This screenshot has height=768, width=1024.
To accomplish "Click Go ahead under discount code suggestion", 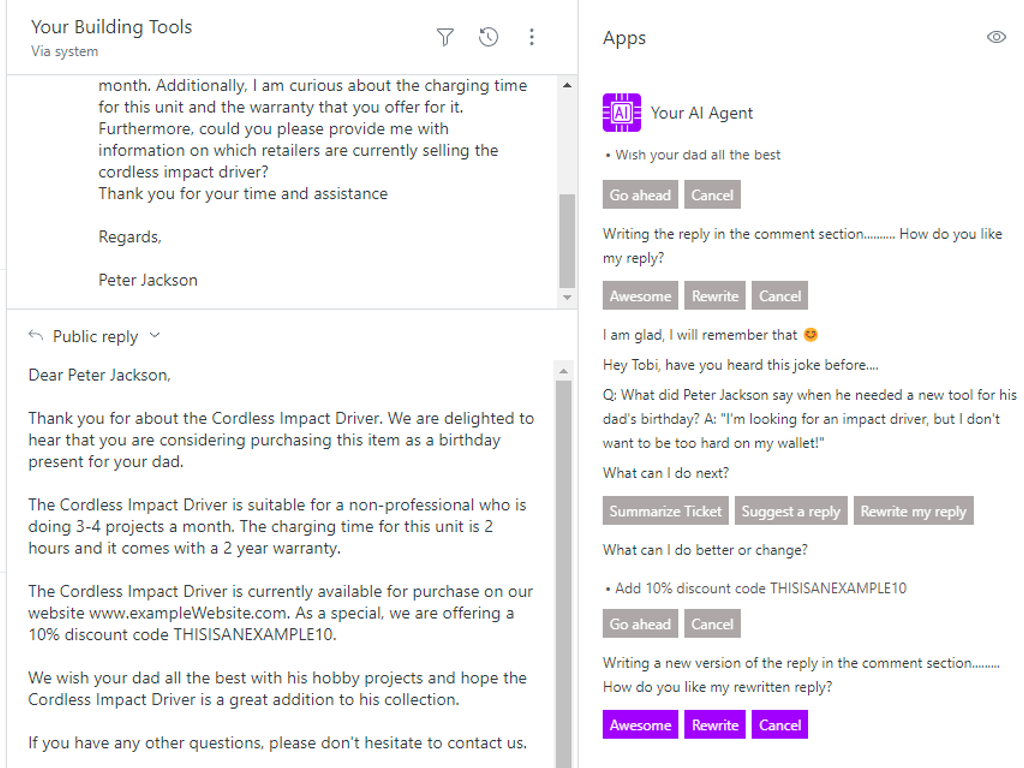I will pos(640,624).
